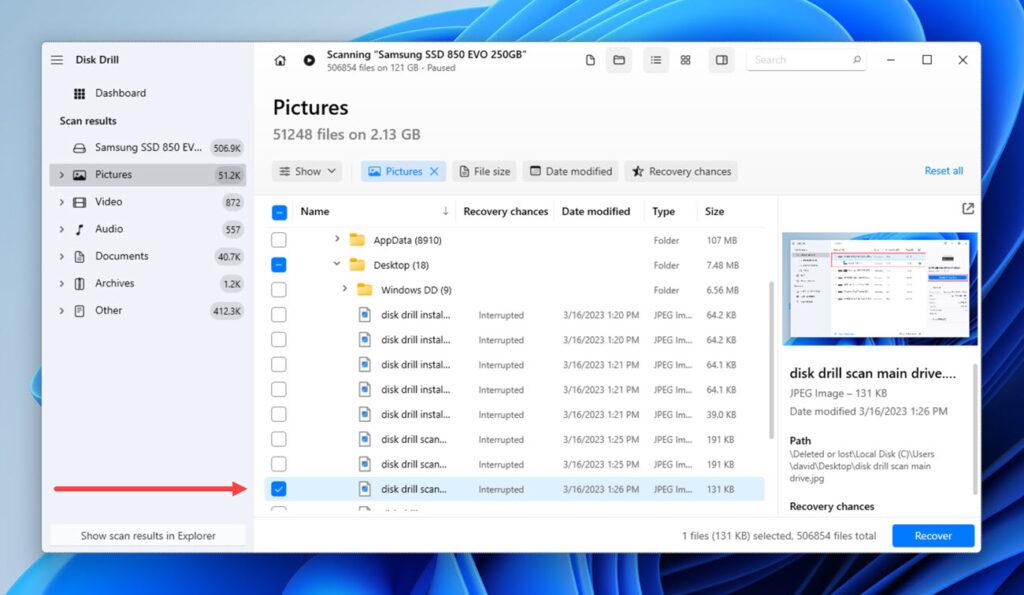Click the home icon to return to drives
The height and width of the screenshot is (595, 1024).
(x=281, y=60)
